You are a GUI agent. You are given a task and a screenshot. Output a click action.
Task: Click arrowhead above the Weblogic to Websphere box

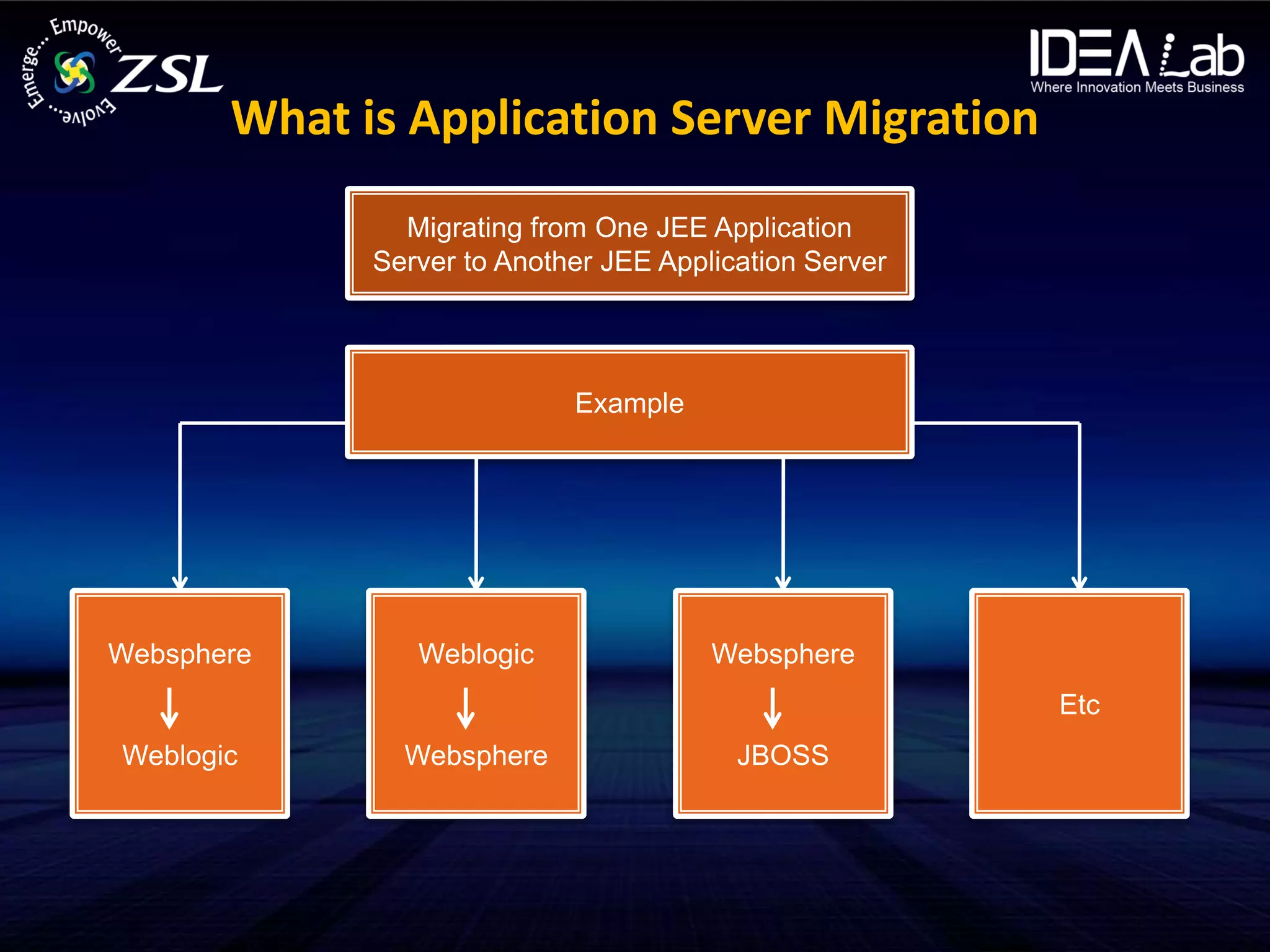[x=476, y=583]
